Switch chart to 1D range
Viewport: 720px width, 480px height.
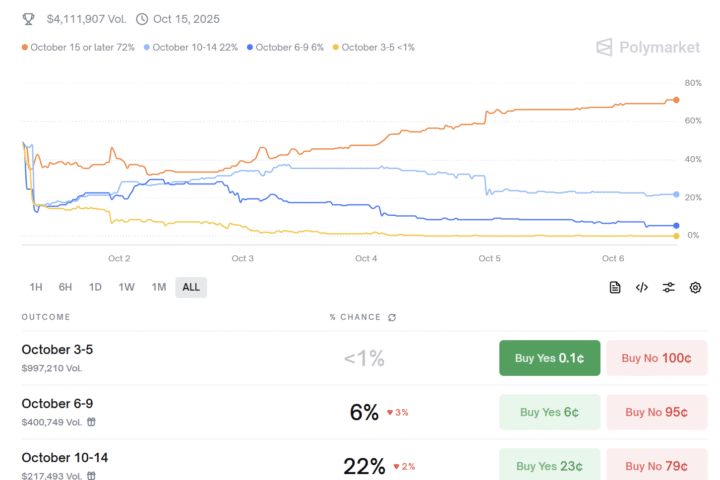point(95,287)
